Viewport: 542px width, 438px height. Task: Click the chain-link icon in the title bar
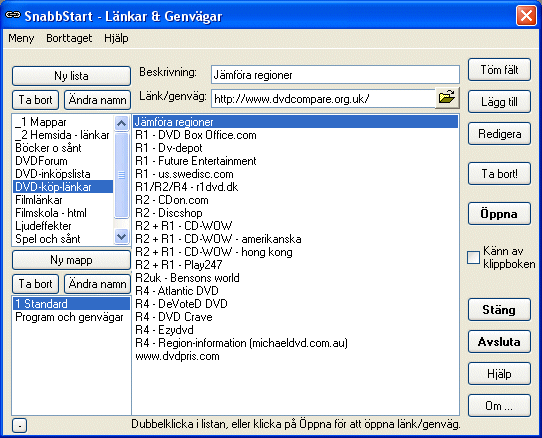(x=13, y=15)
